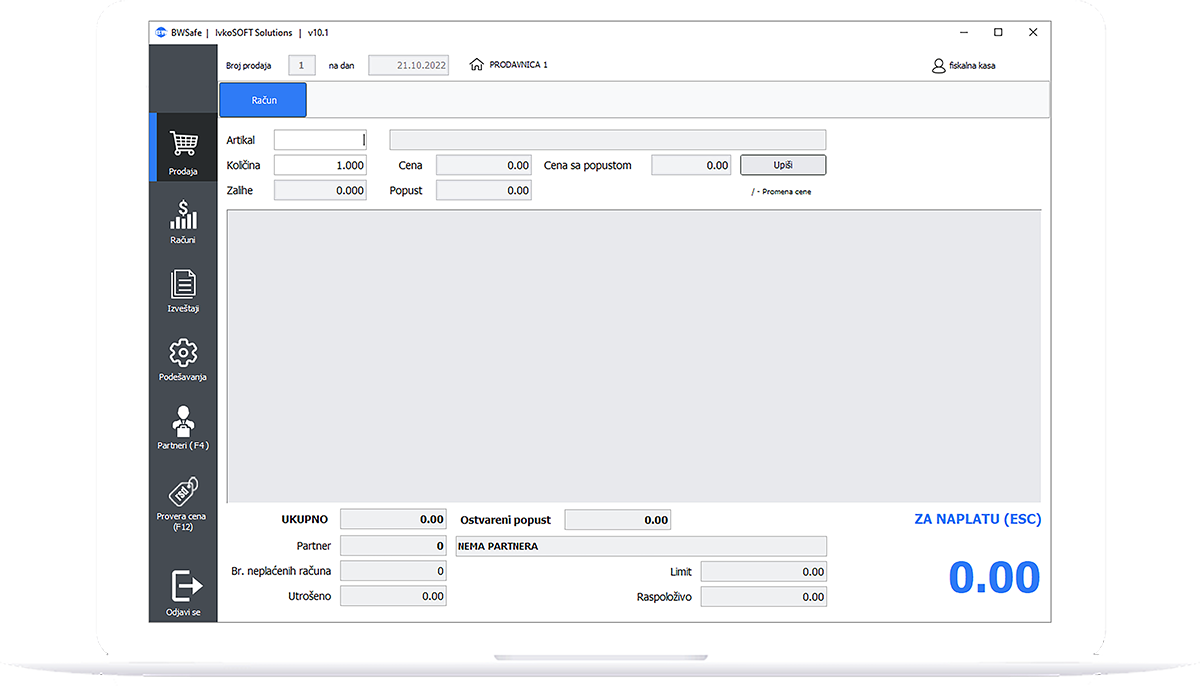Click the fiskalna kasa user icon
1200x686 pixels.
(x=938, y=66)
